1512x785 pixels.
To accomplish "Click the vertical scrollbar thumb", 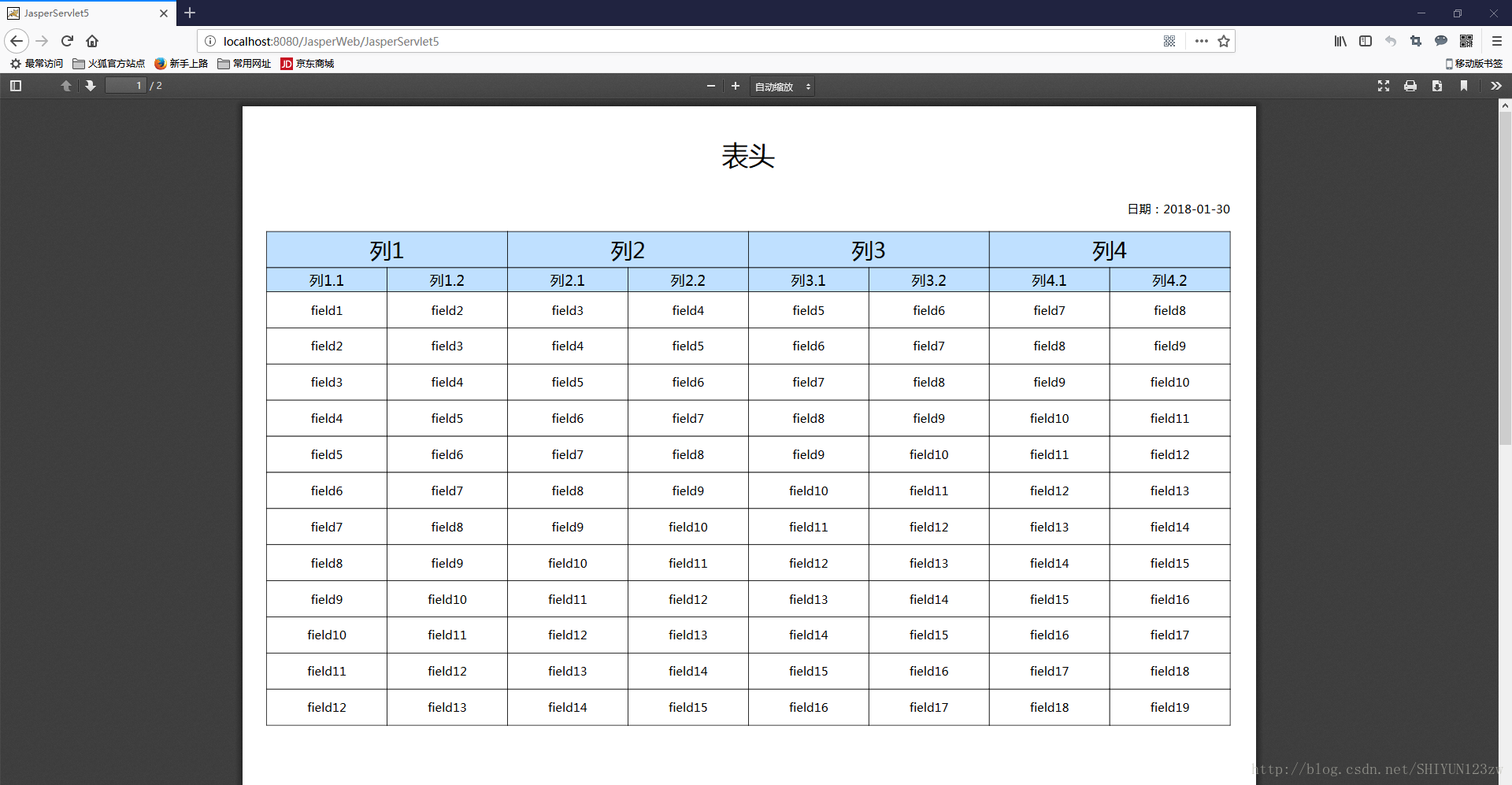I will [x=1505, y=280].
